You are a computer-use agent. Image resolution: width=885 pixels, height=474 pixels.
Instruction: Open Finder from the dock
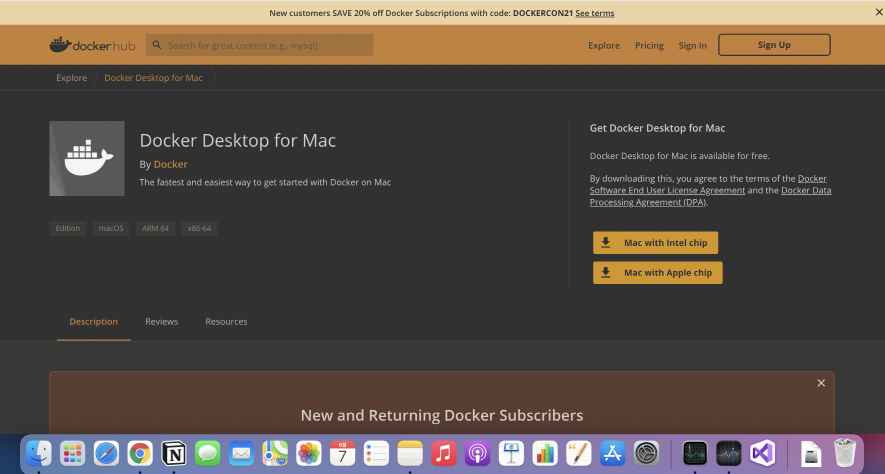click(x=39, y=453)
